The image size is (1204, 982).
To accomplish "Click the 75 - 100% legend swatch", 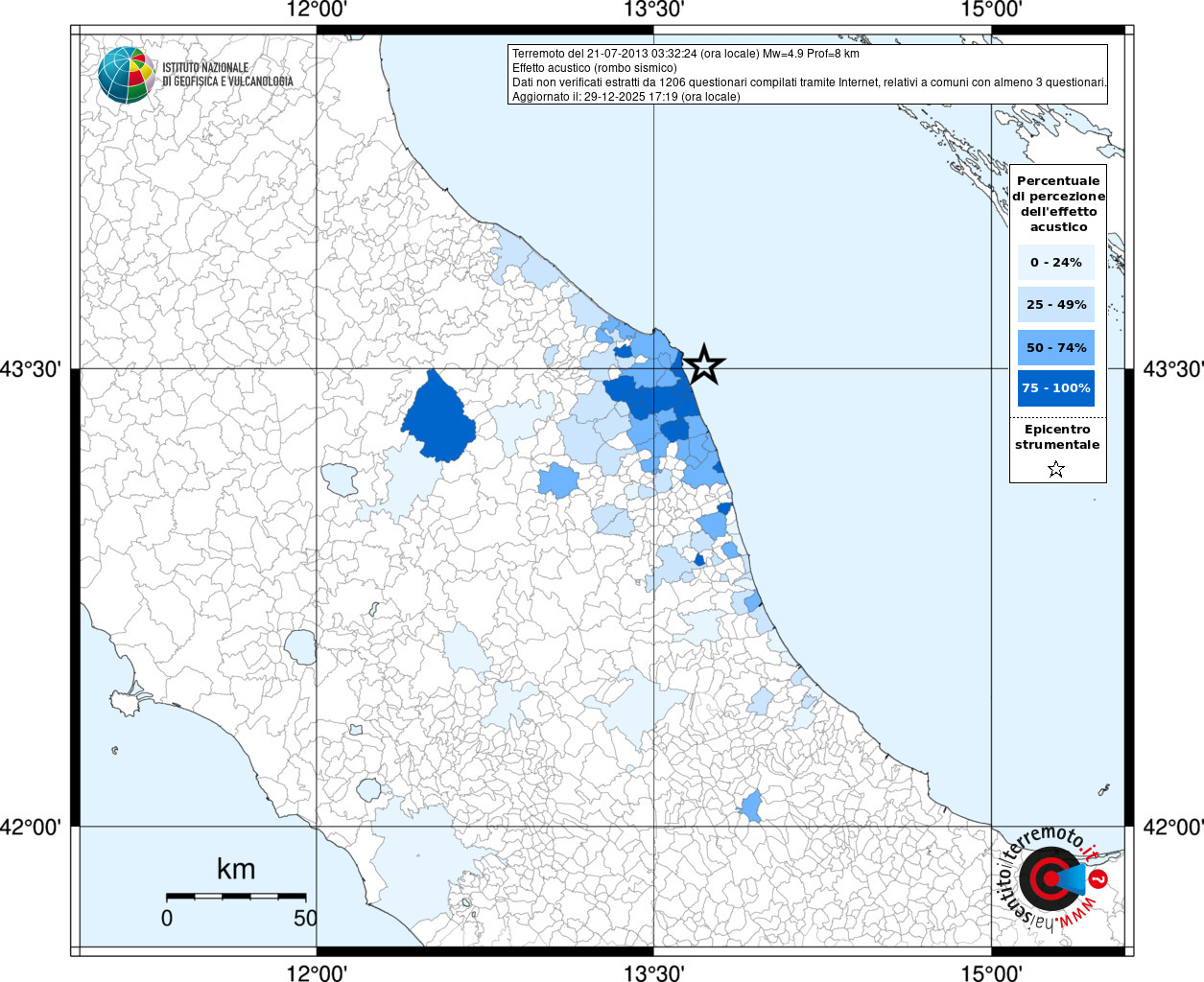I will tap(1056, 388).
